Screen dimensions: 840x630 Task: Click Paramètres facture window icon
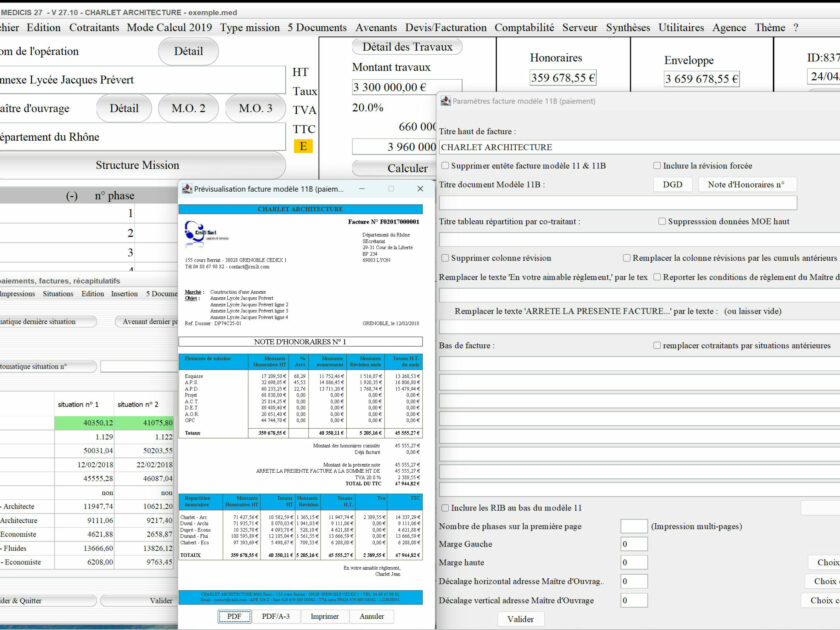click(445, 101)
